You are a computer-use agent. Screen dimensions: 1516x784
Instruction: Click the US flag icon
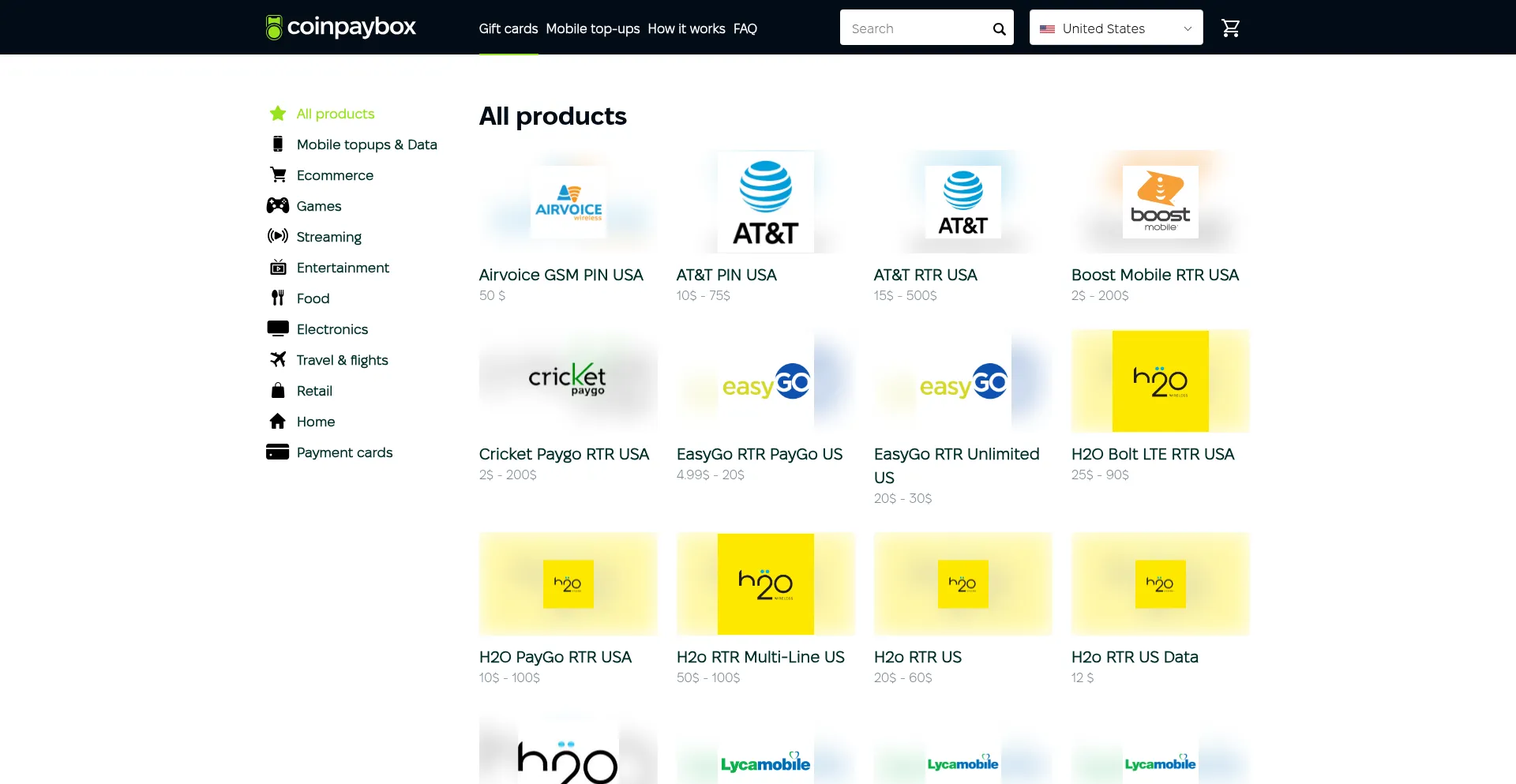click(1047, 29)
